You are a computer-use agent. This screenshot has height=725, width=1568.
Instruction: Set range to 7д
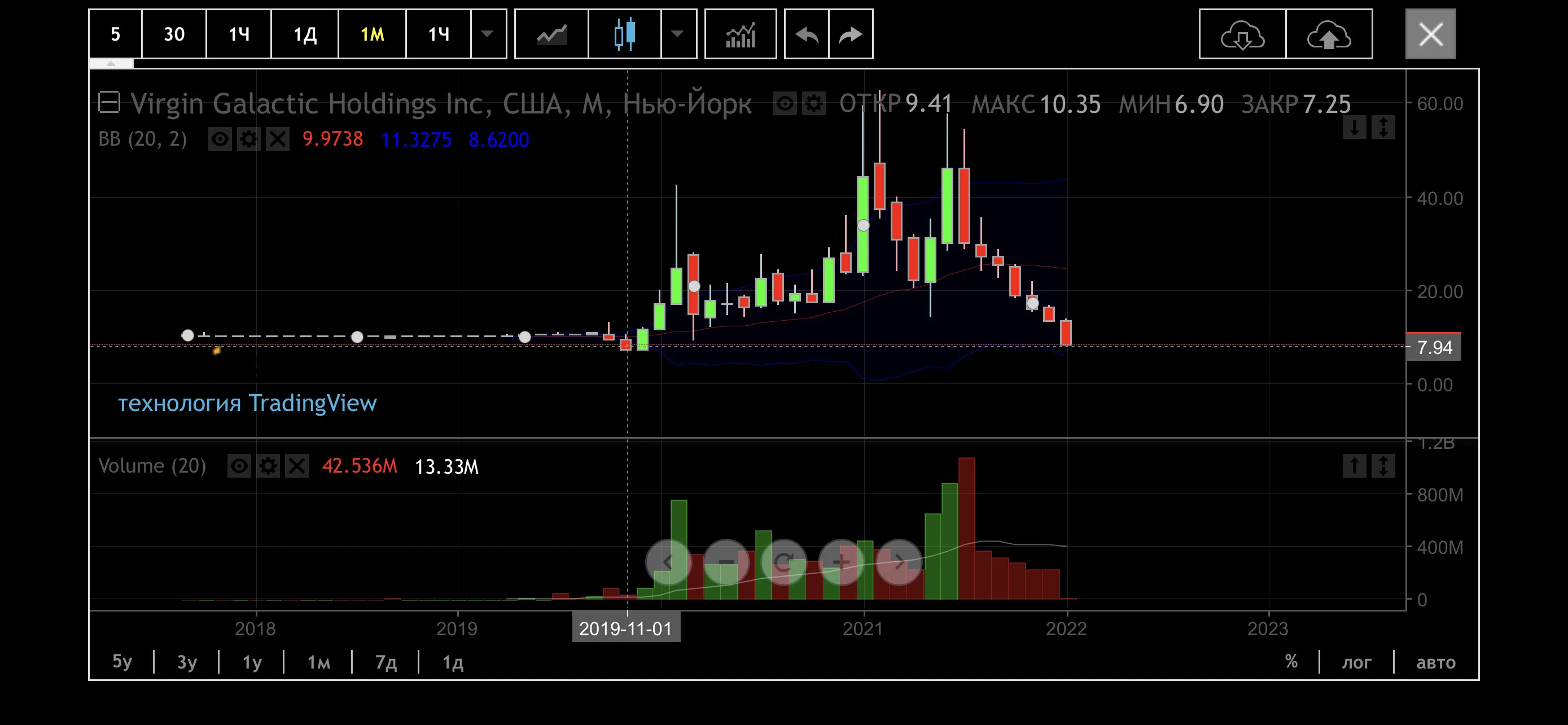386,662
